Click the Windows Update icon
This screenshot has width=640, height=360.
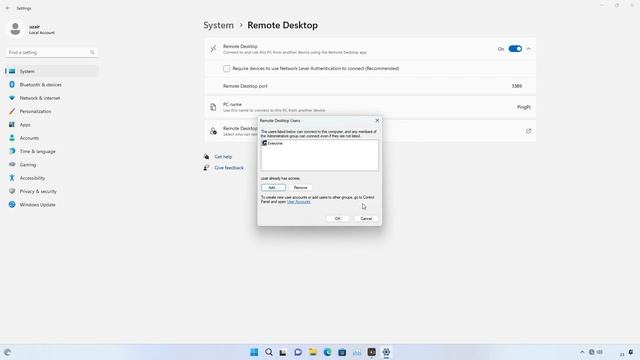[12, 204]
